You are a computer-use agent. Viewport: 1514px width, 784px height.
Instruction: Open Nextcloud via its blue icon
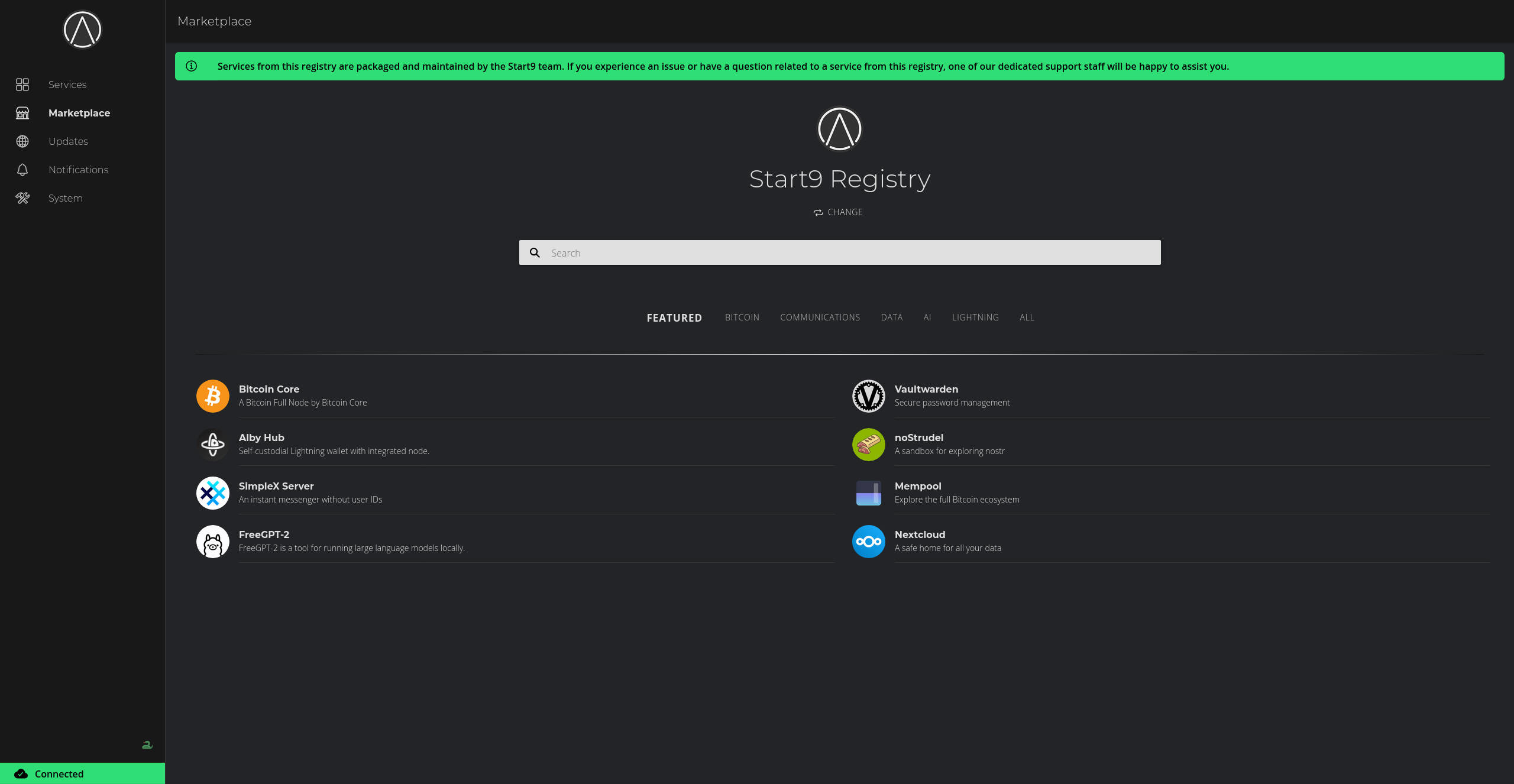click(869, 542)
